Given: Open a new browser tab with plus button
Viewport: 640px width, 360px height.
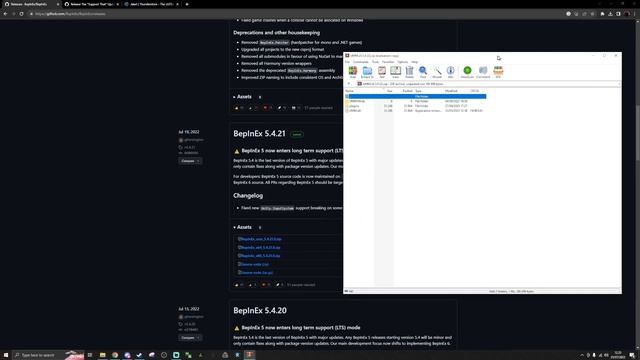Looking at the screenshot, I should (x=187, y=4).
